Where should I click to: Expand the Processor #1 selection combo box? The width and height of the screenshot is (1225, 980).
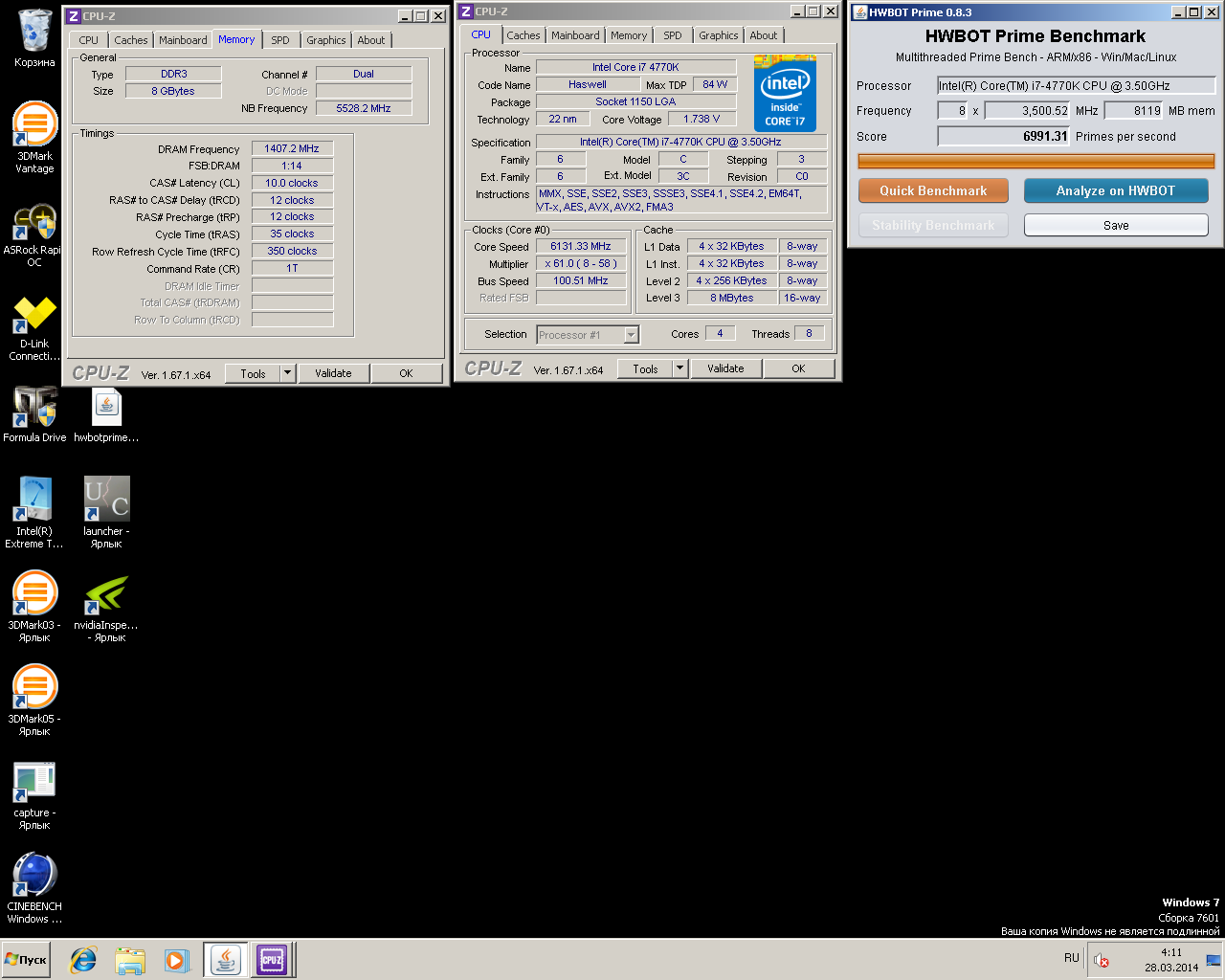(632, 335)
